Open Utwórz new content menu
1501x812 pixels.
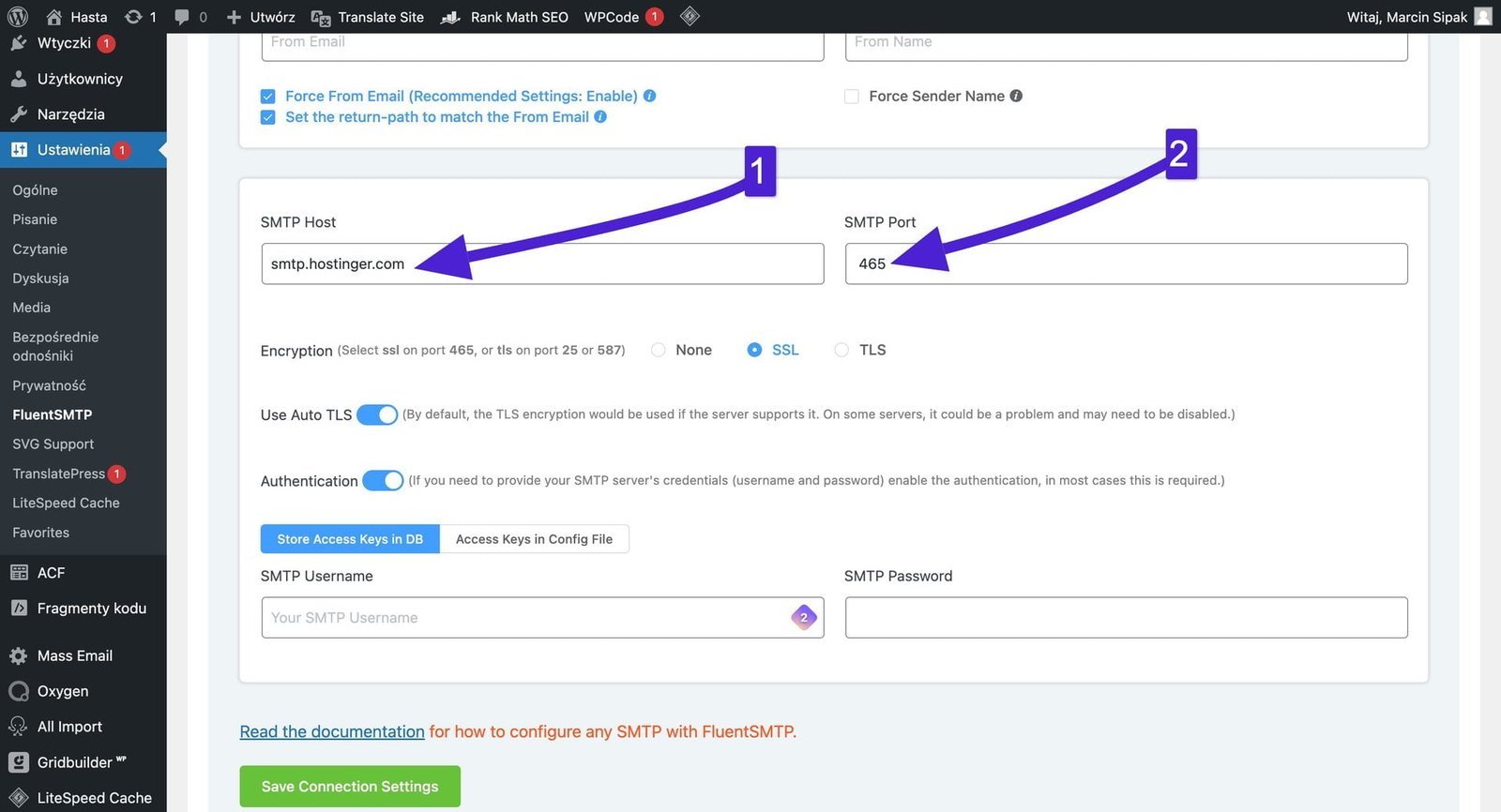pyautogui.click(x=262, y=16)
